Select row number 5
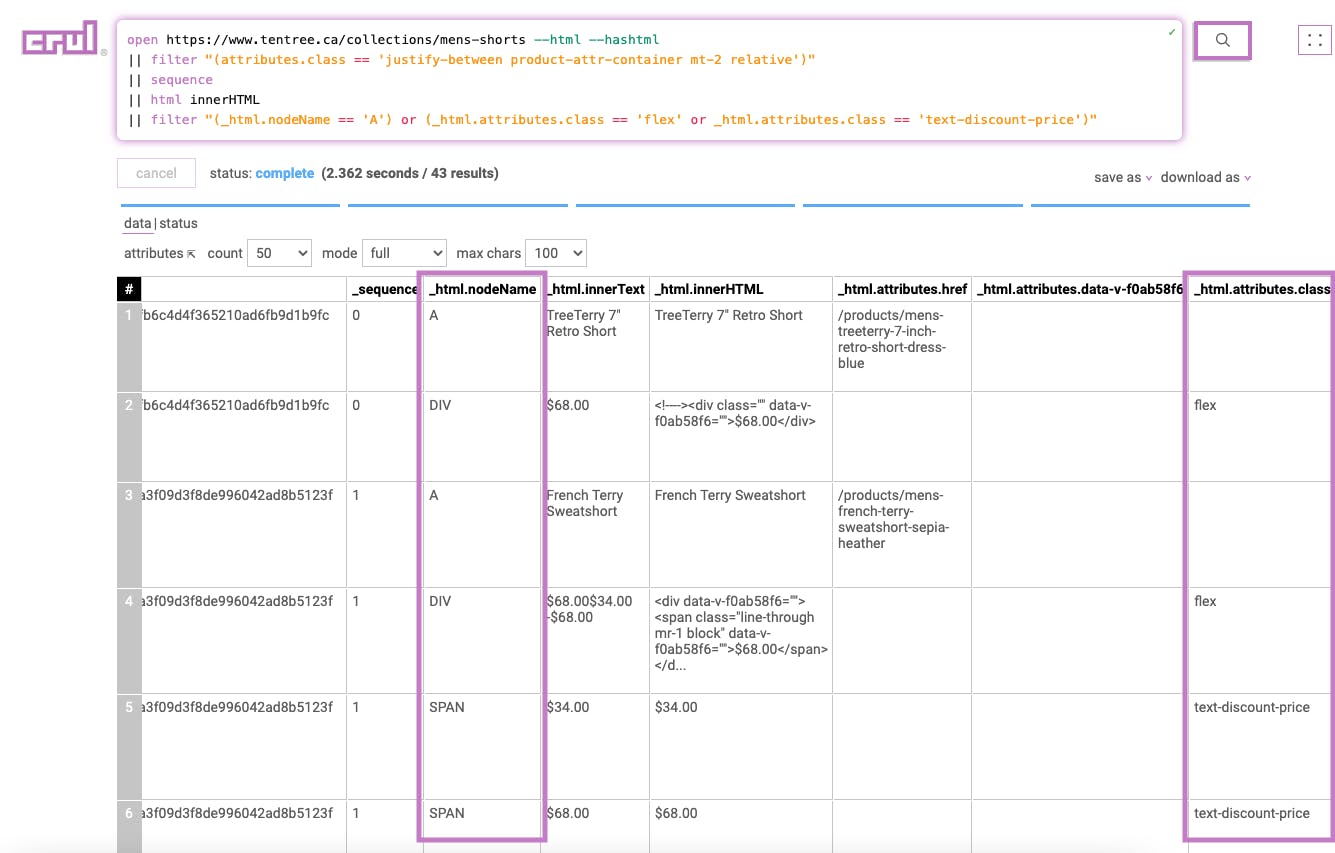The width and height of the screenshot is (1335, 853). tap(129, 746)
